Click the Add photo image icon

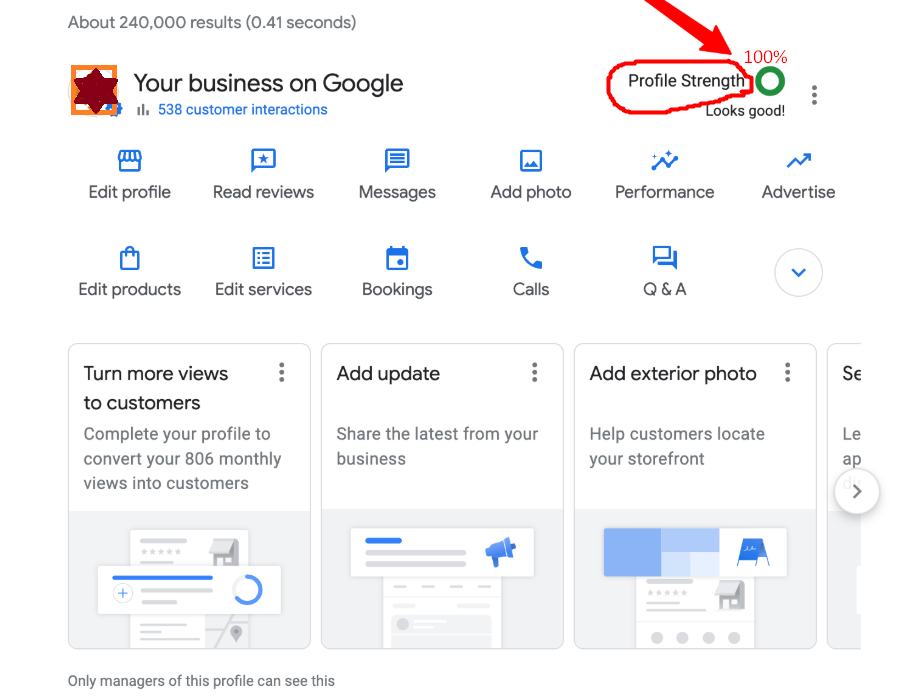(x=531, y=161)
